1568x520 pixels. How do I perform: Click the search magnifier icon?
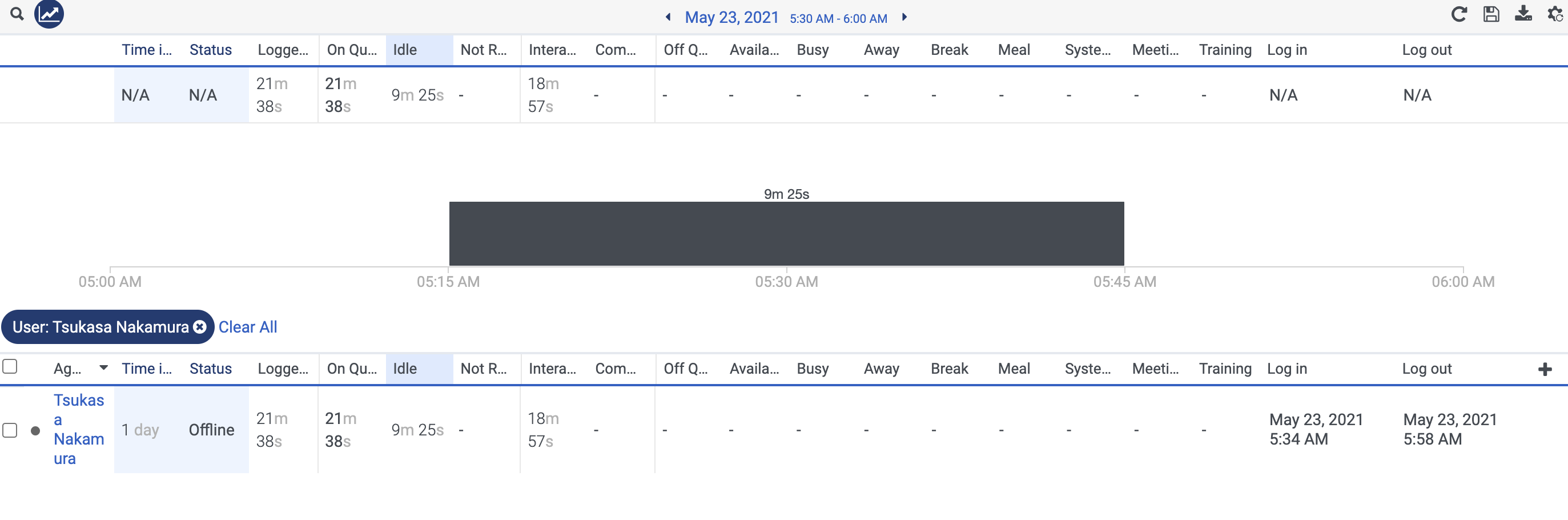point(17,13)
